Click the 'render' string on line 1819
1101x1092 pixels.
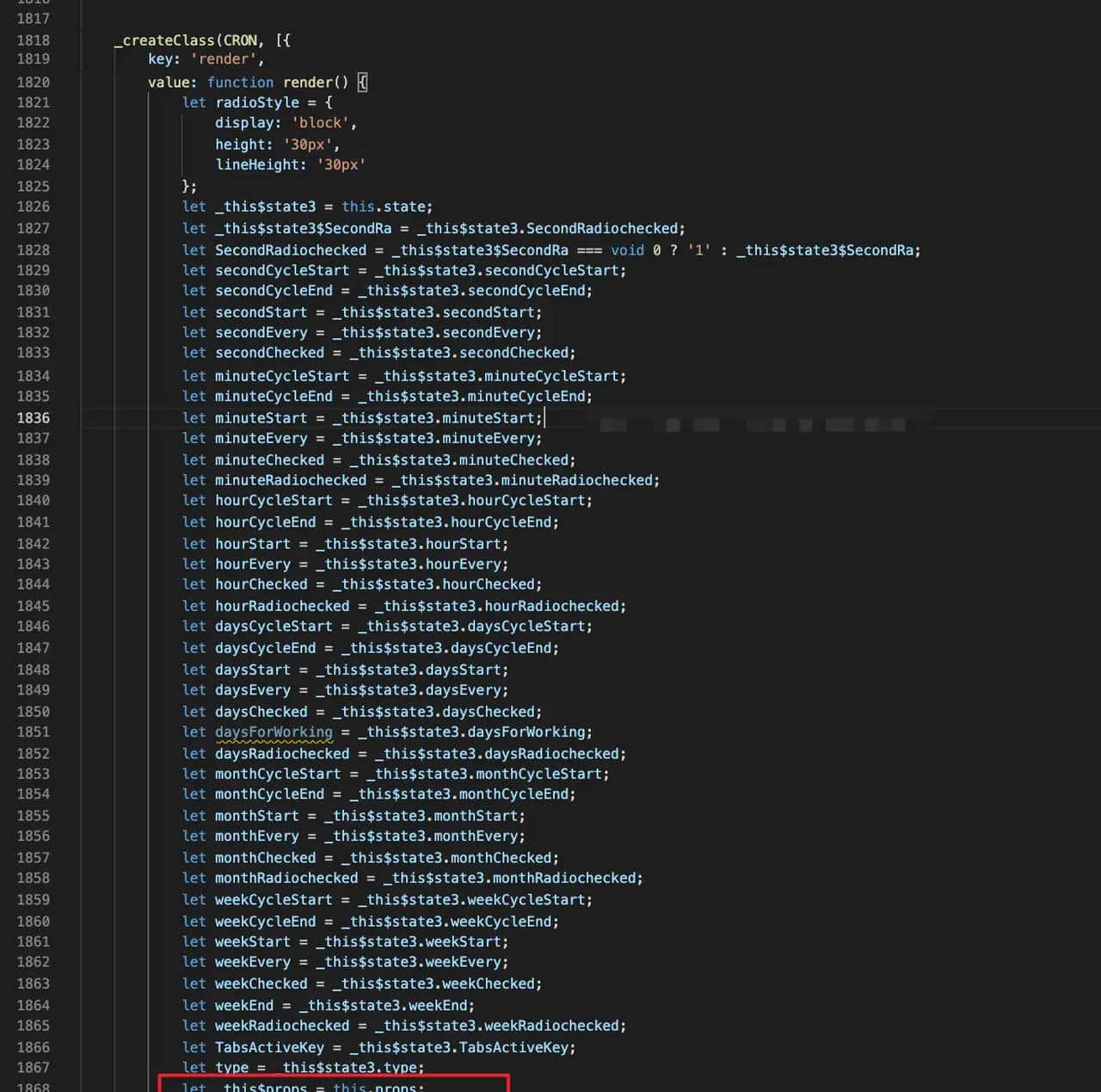(225, 59)
